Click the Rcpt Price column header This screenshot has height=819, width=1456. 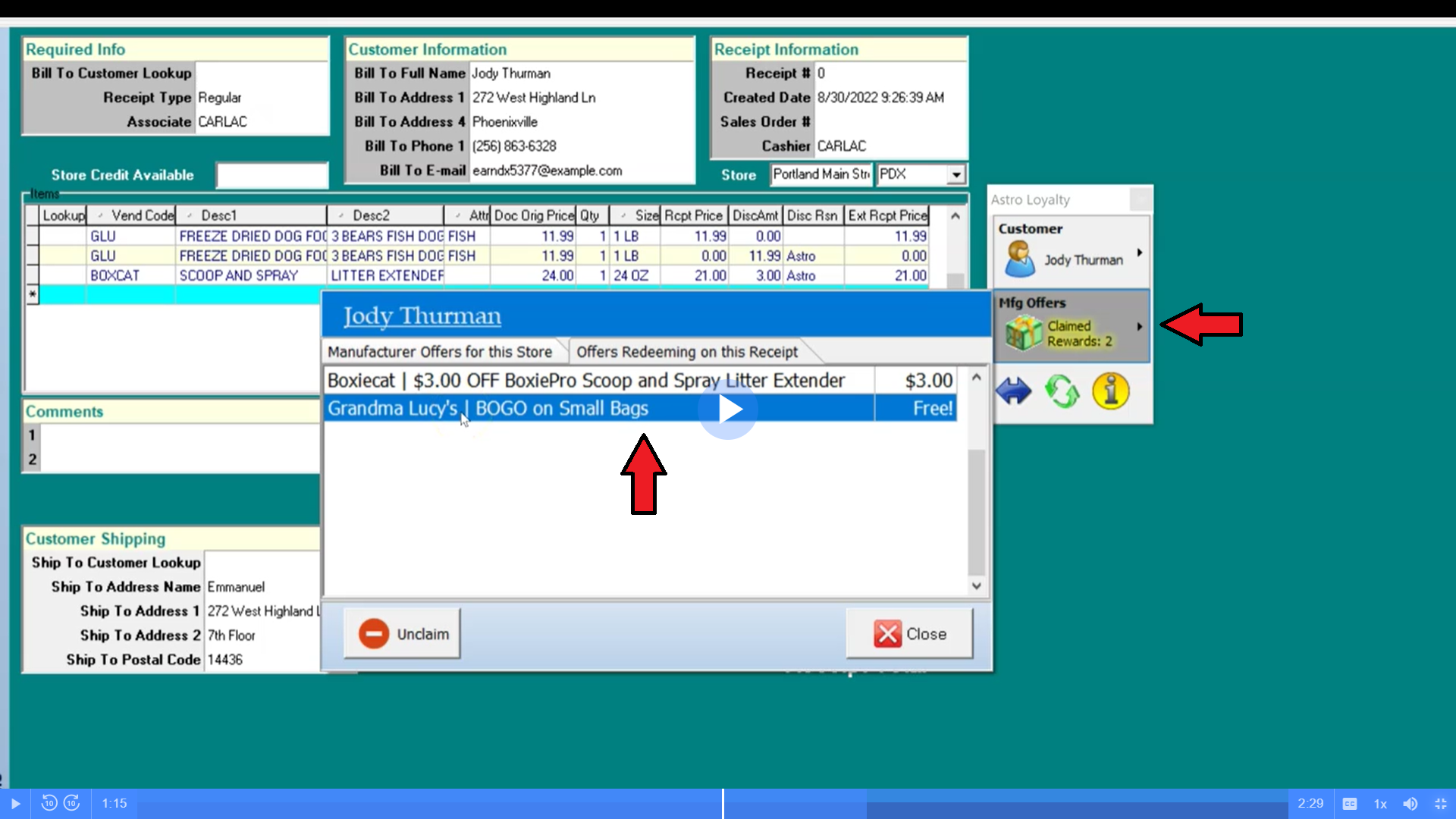tap(694, 215)
